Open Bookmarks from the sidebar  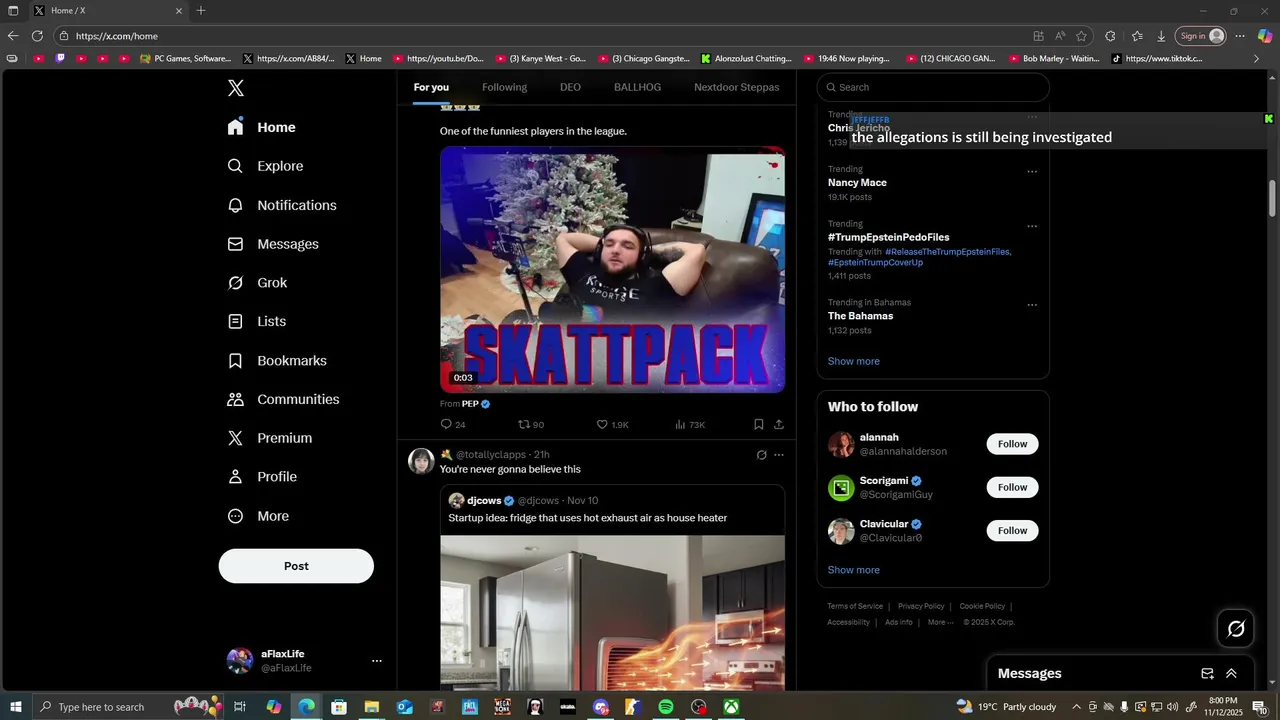[278, 360]
